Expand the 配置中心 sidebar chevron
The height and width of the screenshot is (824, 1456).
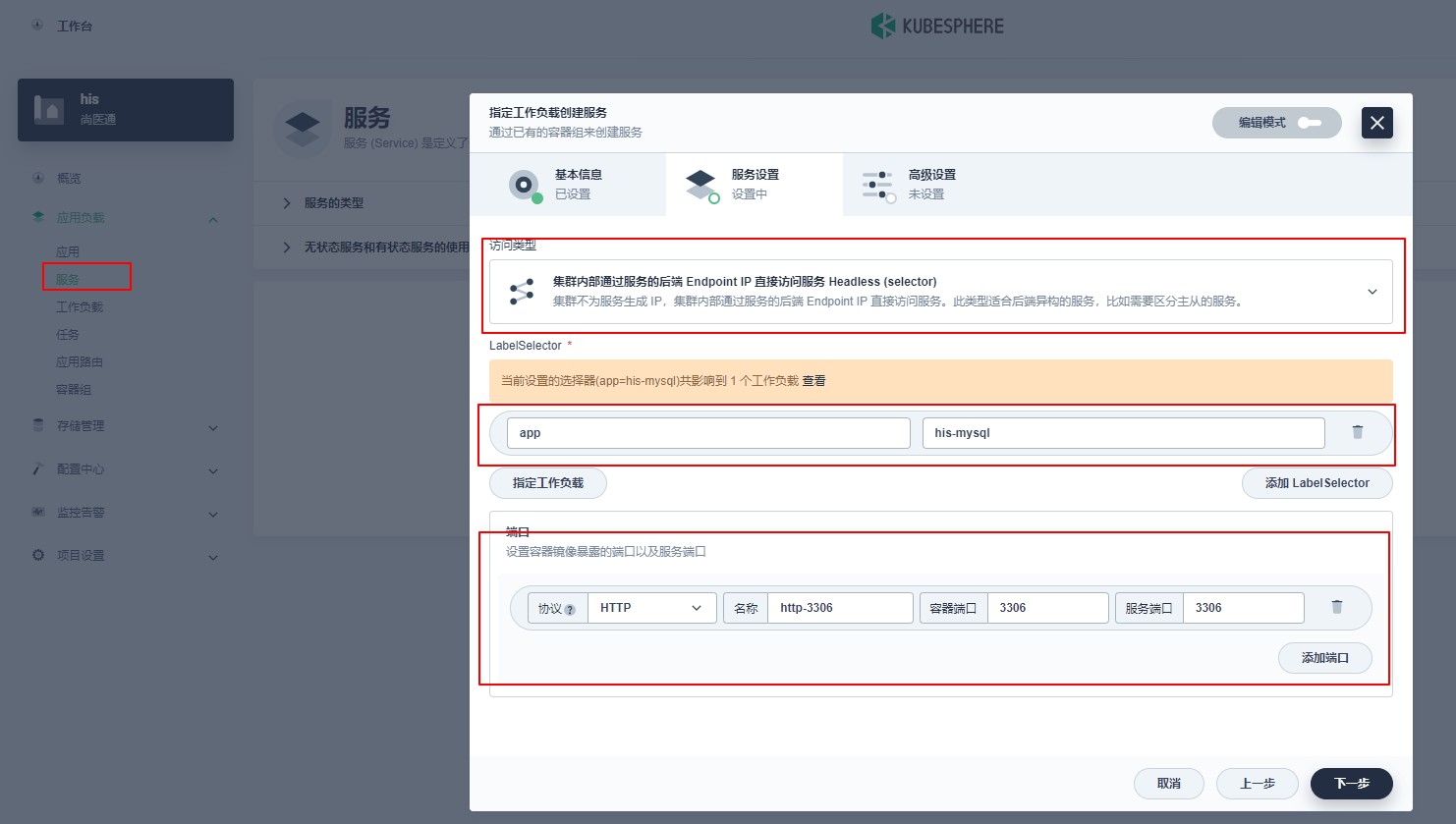tap(213, 470)
